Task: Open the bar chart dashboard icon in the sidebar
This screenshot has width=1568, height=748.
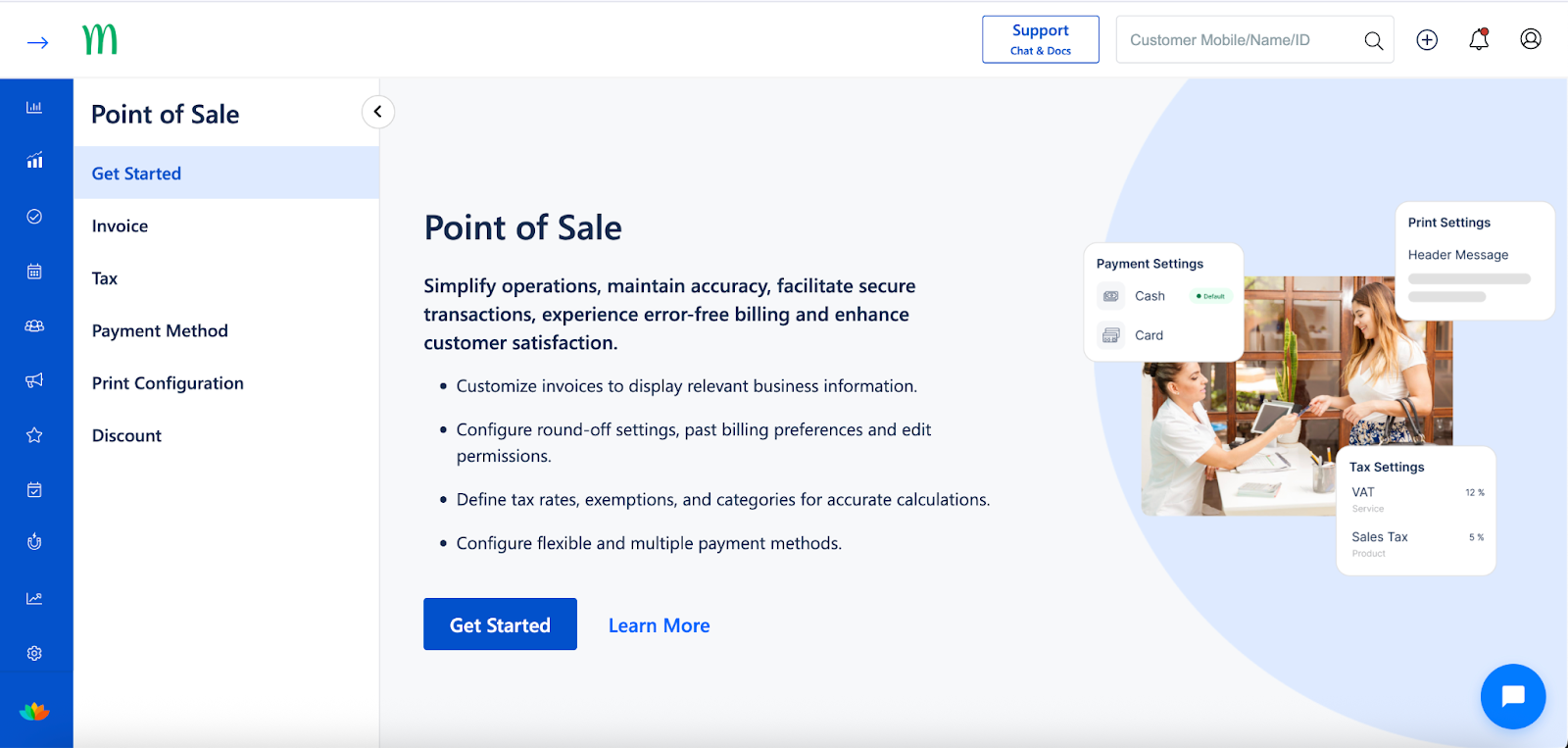Action: tap(34, 107)
